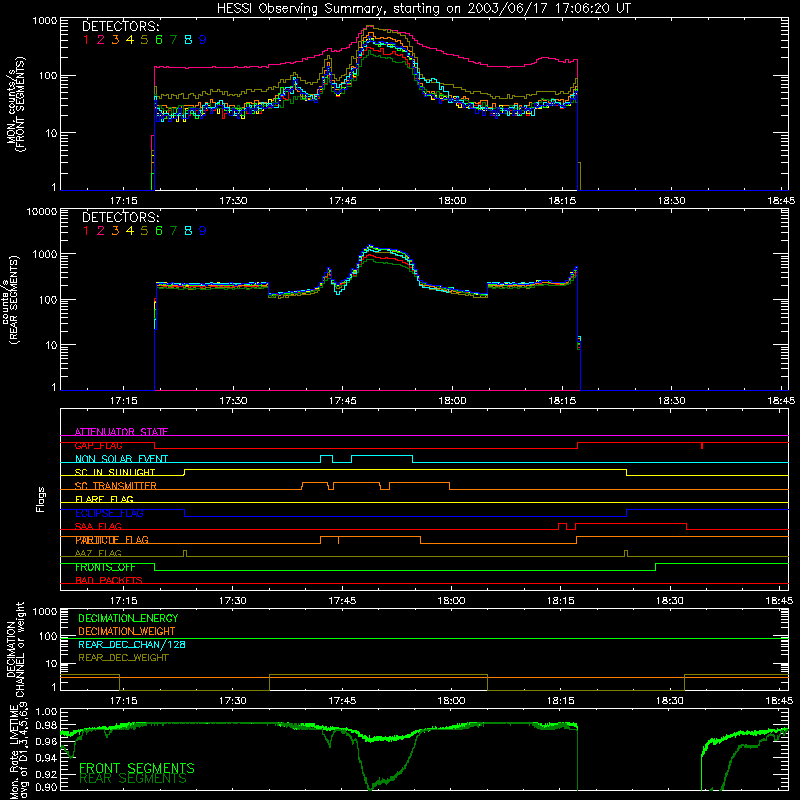Click the REAR SEGMENTS livetime legend label

133,779
